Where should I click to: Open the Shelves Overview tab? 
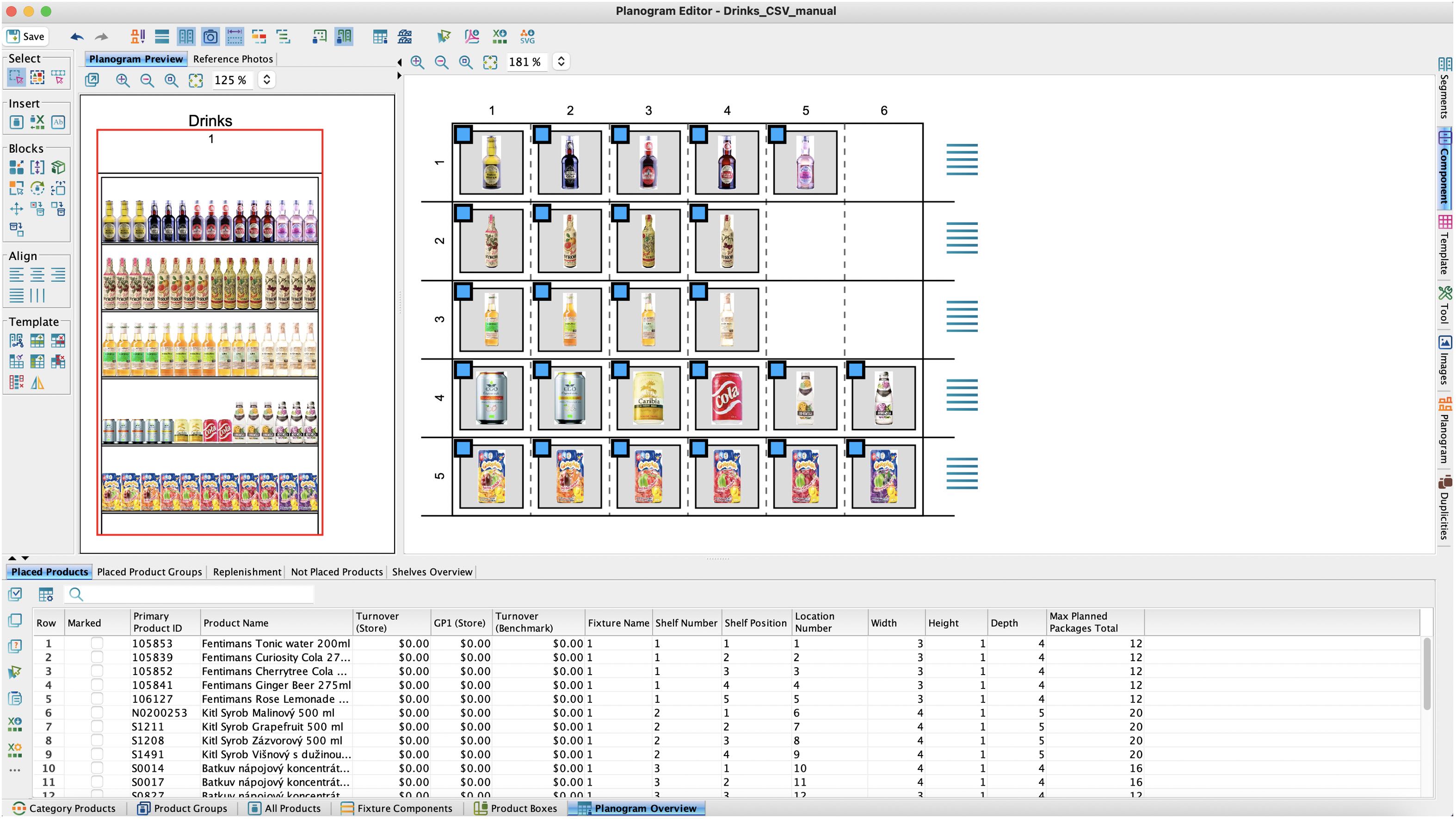(432, 572)
